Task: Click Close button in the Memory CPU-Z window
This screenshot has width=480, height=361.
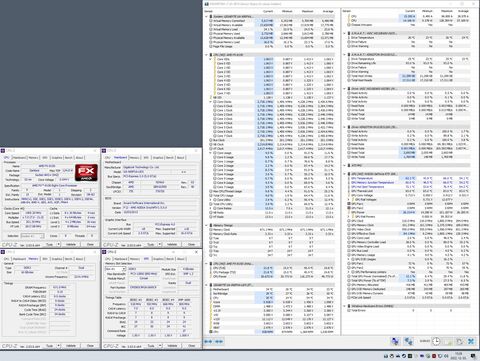Action: [x=90, y=346]
